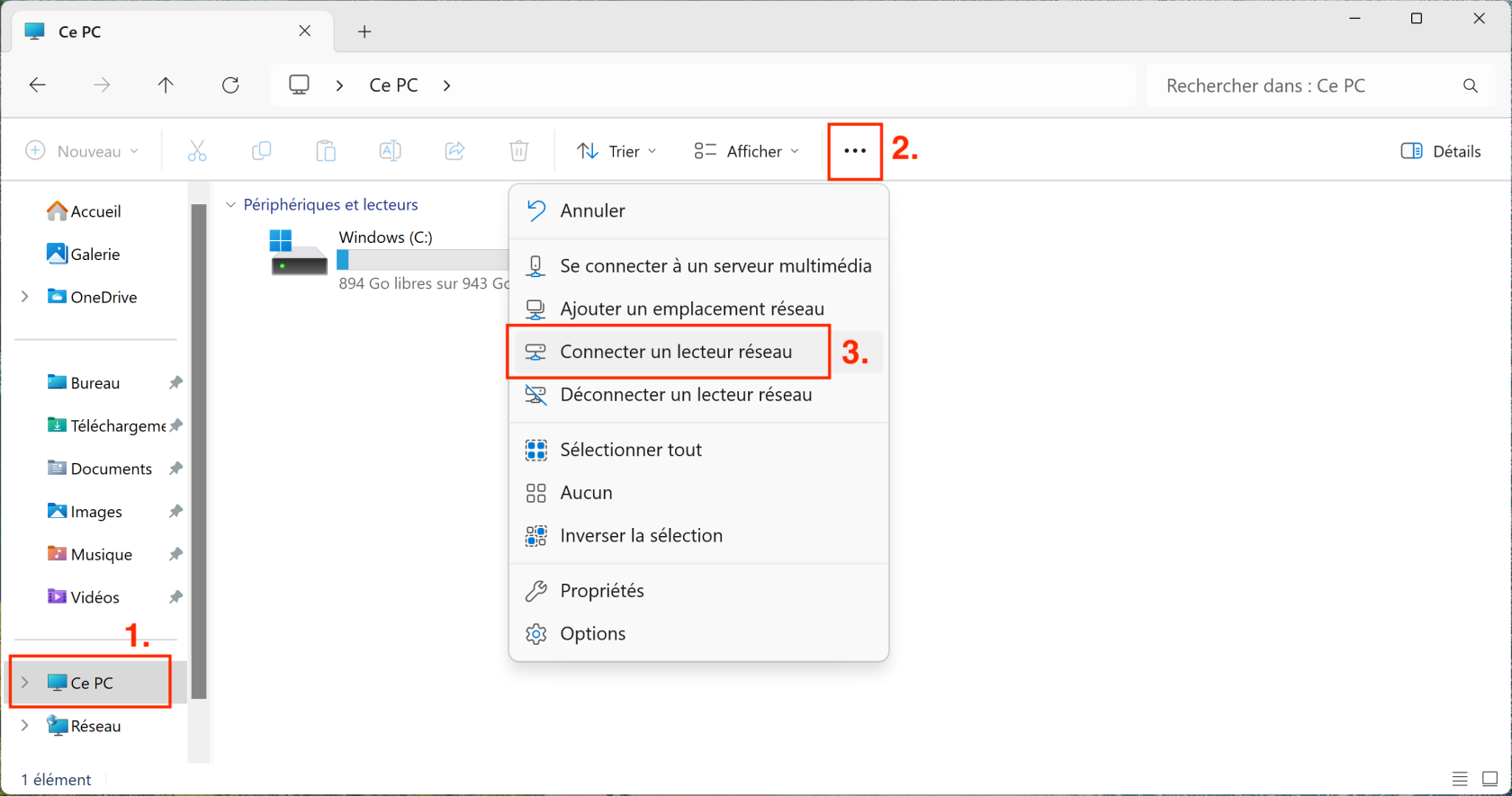The width and height of the screenshot is (1512, 796).
Task: Click the Delete trash icon
Action: 518,151
